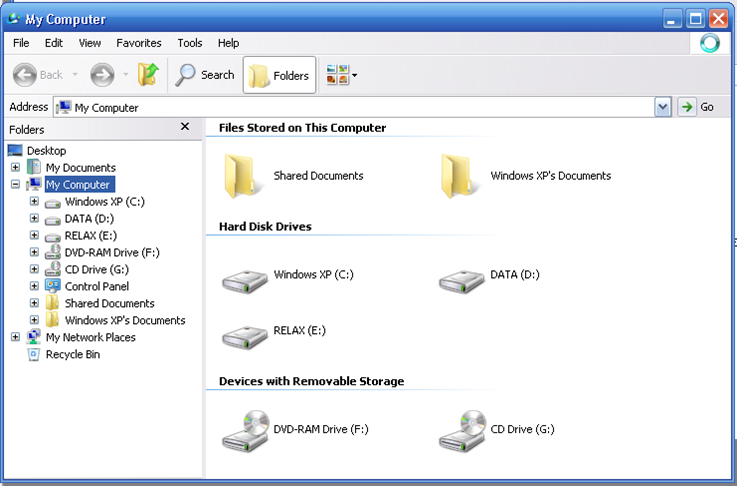Viewport: 737px width, 486px height.
Task: Minimize the My Computer window
Action: [x=673, y=19]
